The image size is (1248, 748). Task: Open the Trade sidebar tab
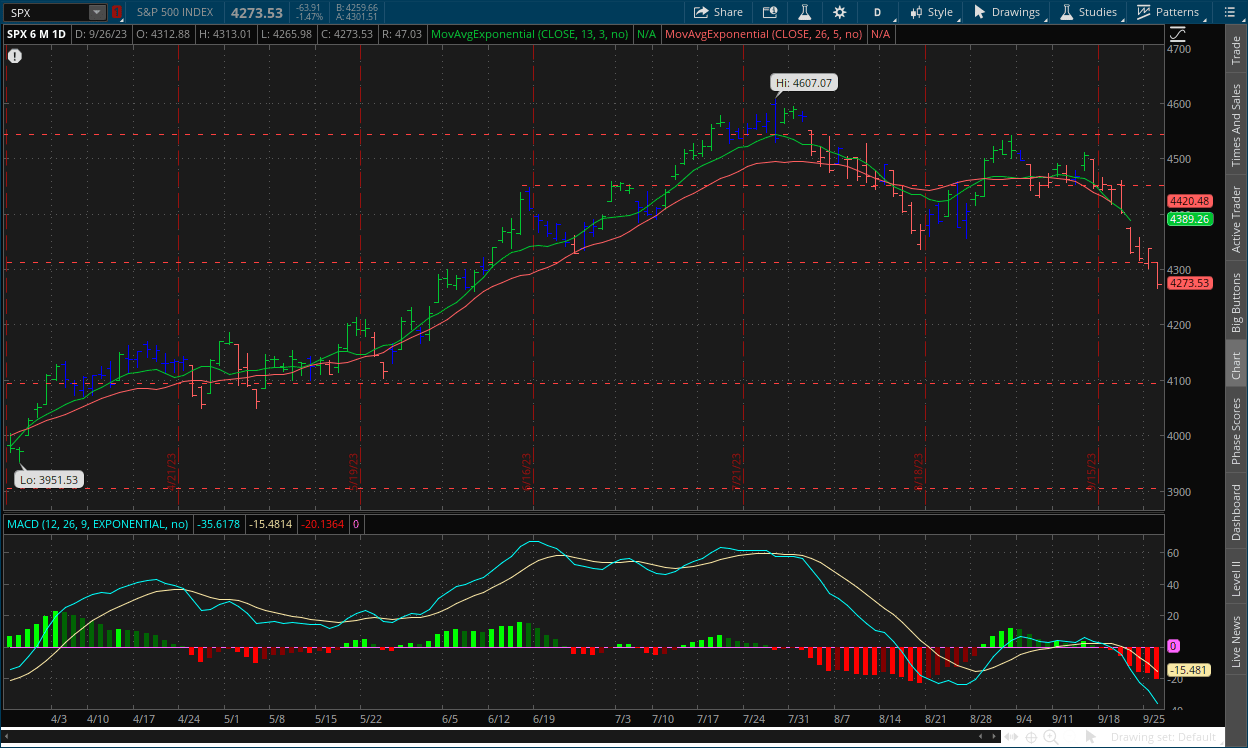point(1237,49)
